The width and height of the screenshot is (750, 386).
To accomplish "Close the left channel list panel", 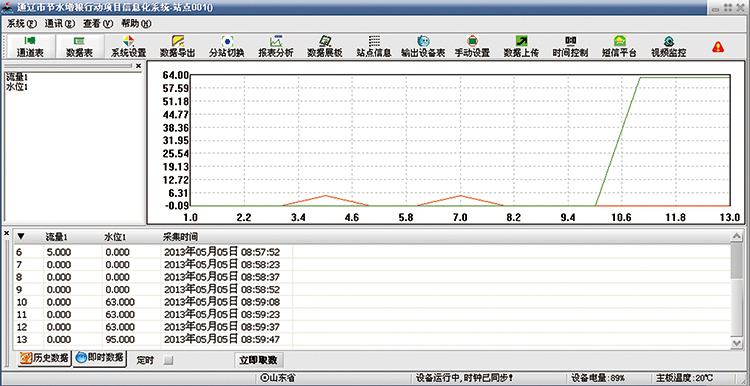I will 138,66.
